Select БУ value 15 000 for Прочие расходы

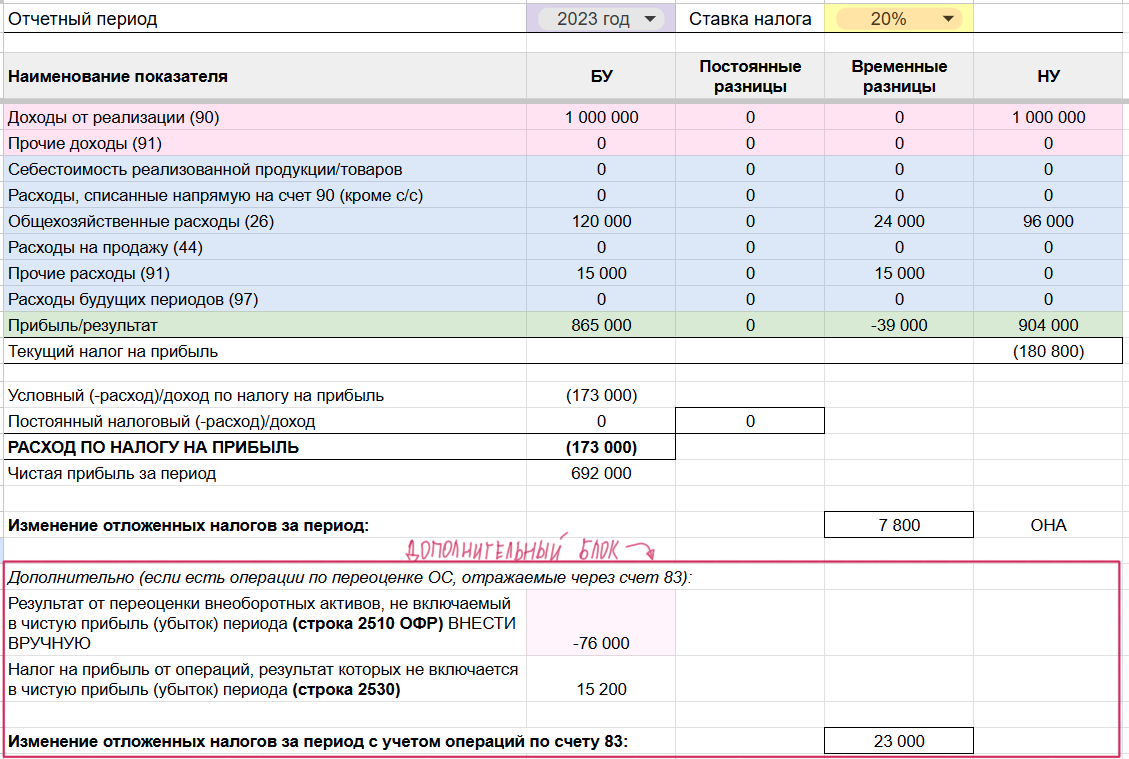[x=601, y=273]
